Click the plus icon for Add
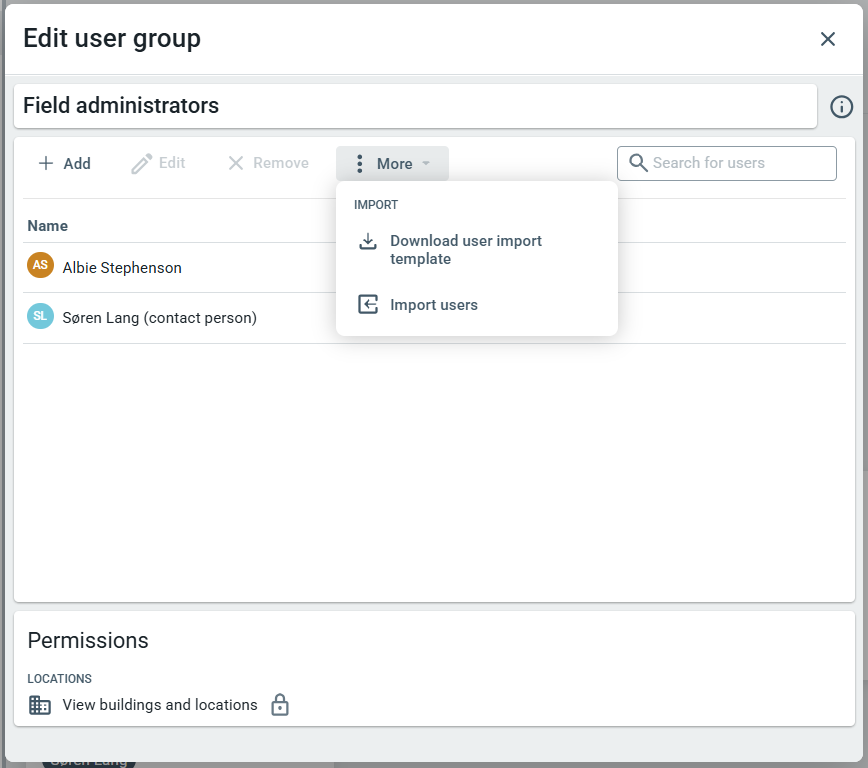Image resolution: width=868 pixels, height=768 pixels. [46, 163]
